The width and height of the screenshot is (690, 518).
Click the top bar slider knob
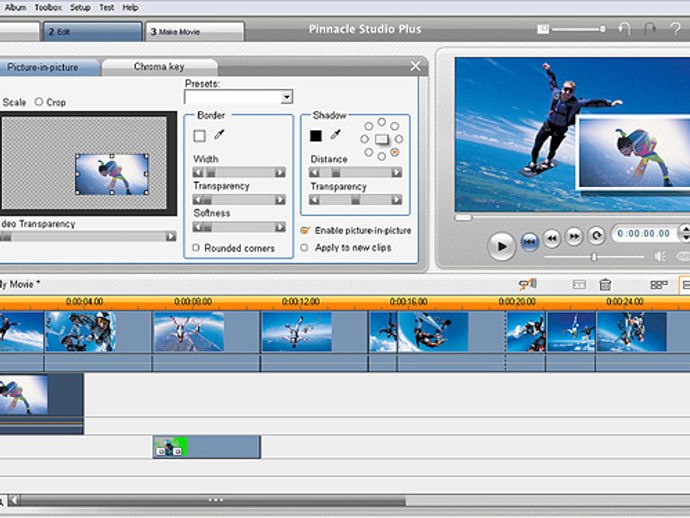tap(602, 29)
